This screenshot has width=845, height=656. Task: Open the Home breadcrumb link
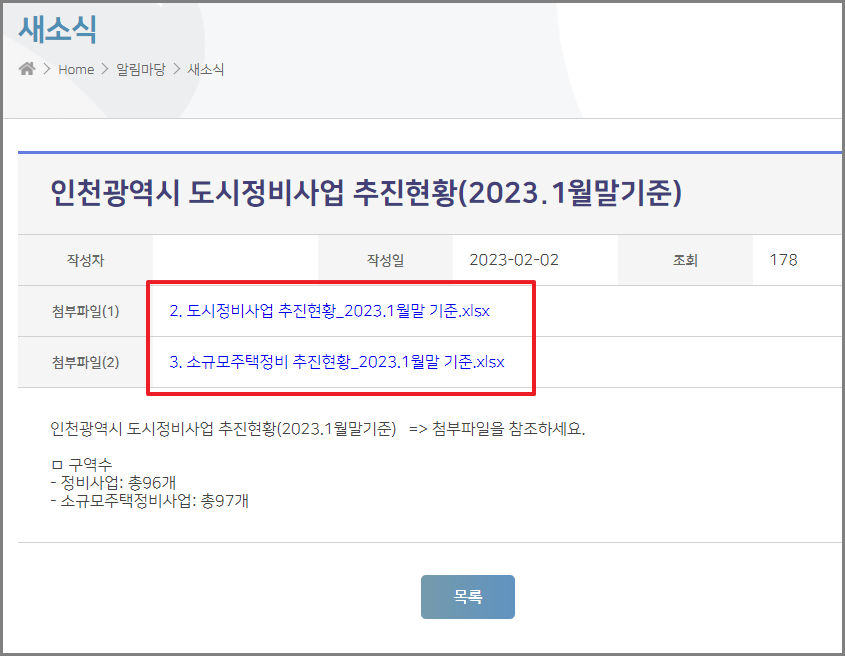click(76, 70)
